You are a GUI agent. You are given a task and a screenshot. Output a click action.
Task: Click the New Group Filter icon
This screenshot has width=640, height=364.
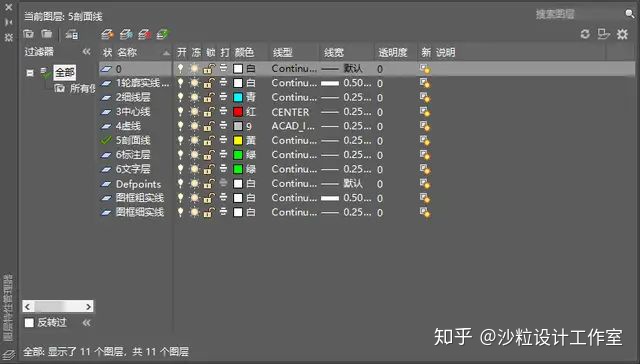click(47, 34)
